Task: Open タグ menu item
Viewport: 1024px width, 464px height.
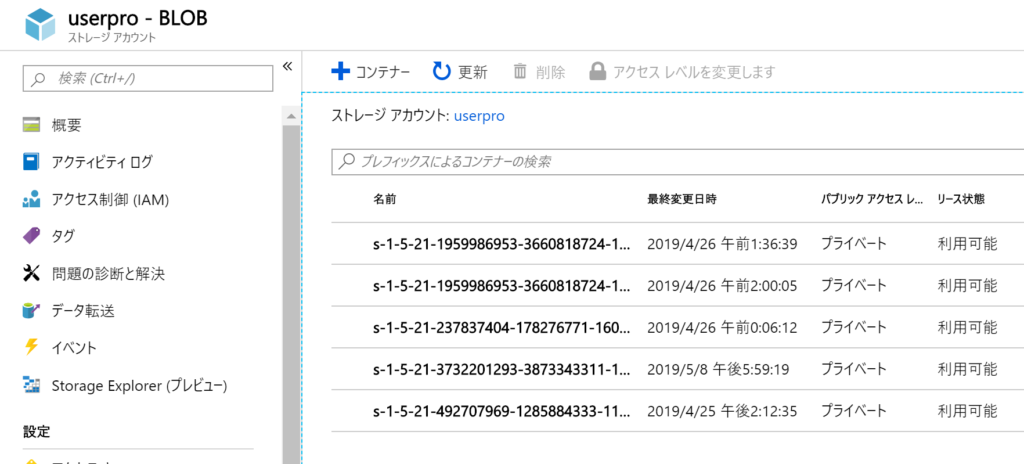Action: [x=63, y=236]
